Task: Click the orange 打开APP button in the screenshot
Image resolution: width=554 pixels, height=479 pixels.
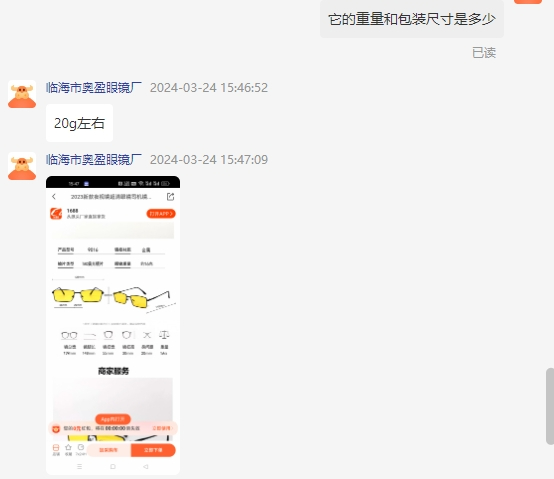Action: click(161, 214)
